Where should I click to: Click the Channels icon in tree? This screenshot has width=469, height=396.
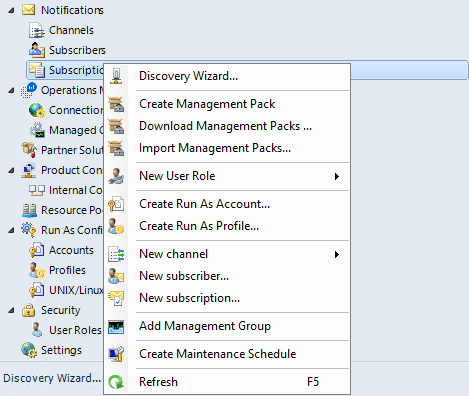[x=36, y=30]
